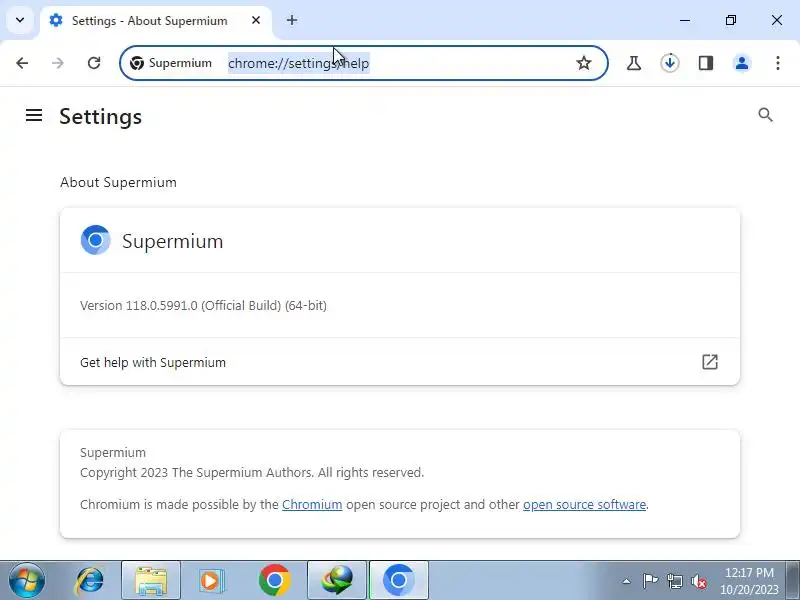800x600 pixels.
Task: Click the external link icon beside help
Action: click(710, 362)
